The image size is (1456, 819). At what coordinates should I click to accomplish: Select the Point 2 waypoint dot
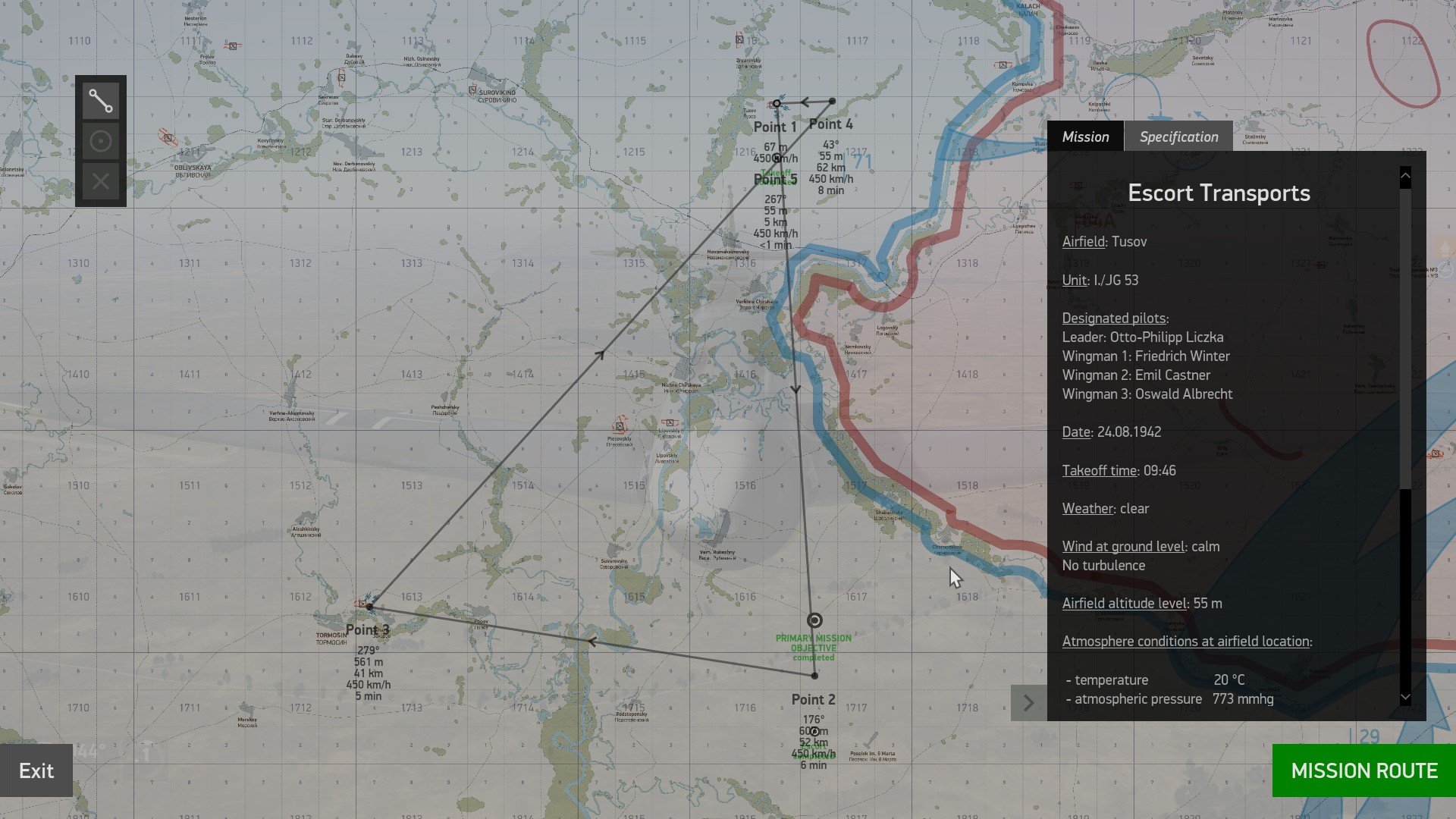click(814, 676)
